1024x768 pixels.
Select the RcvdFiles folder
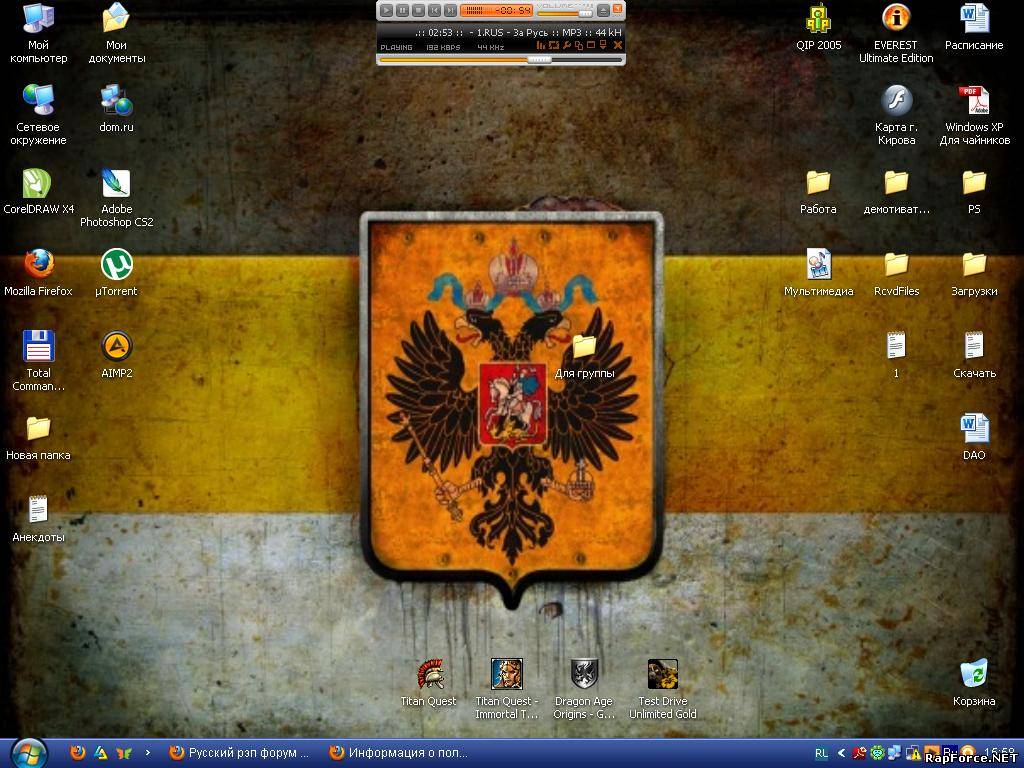[x=896, y=273]
